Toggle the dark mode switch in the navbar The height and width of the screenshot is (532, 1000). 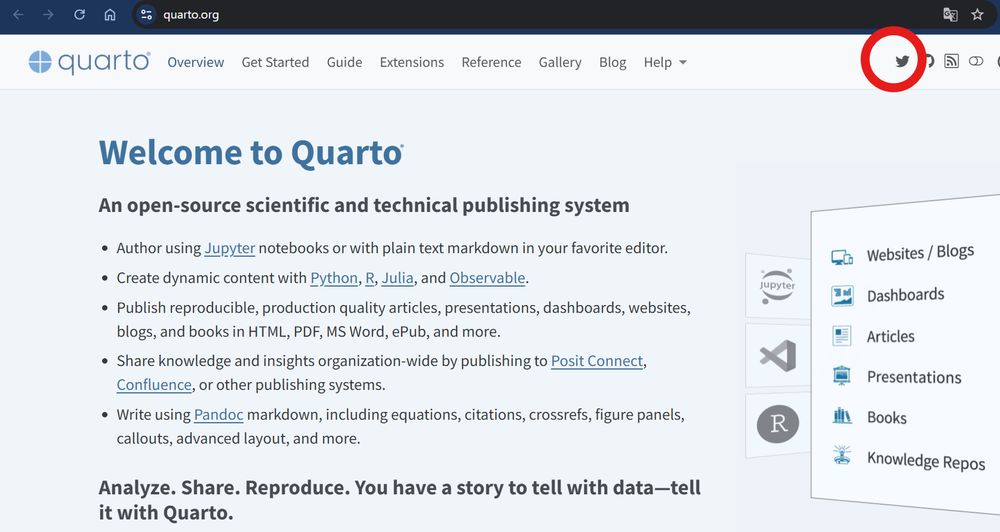click(976, 61)
